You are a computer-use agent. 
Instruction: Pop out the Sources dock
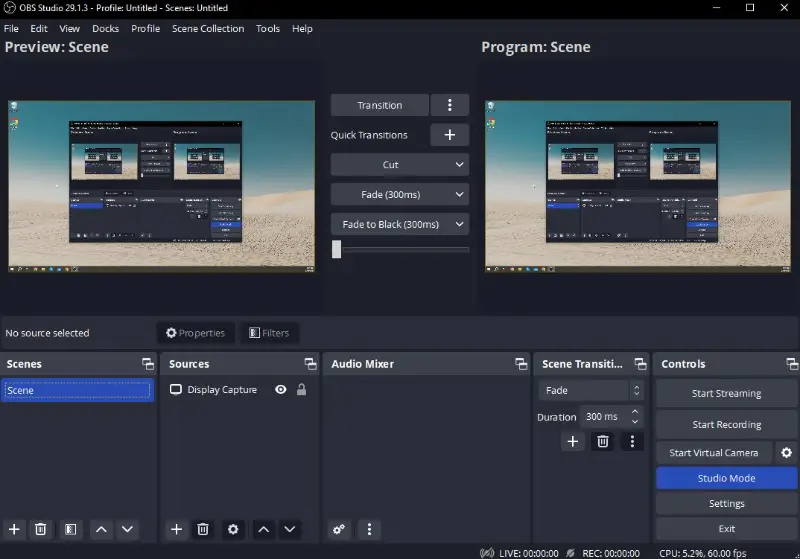click(310, 364)
